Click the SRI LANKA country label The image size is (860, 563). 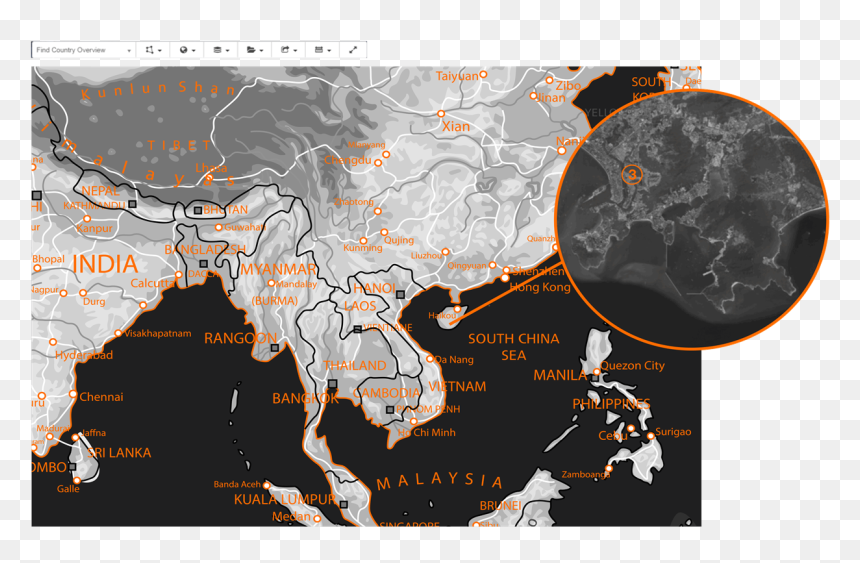(120, 453)
